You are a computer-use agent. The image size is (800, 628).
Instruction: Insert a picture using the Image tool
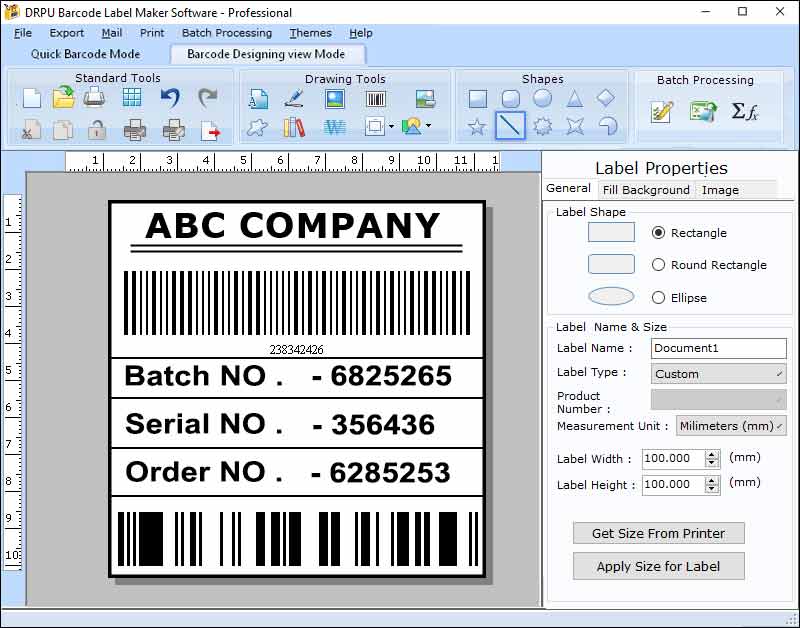(x=334, y=97)
